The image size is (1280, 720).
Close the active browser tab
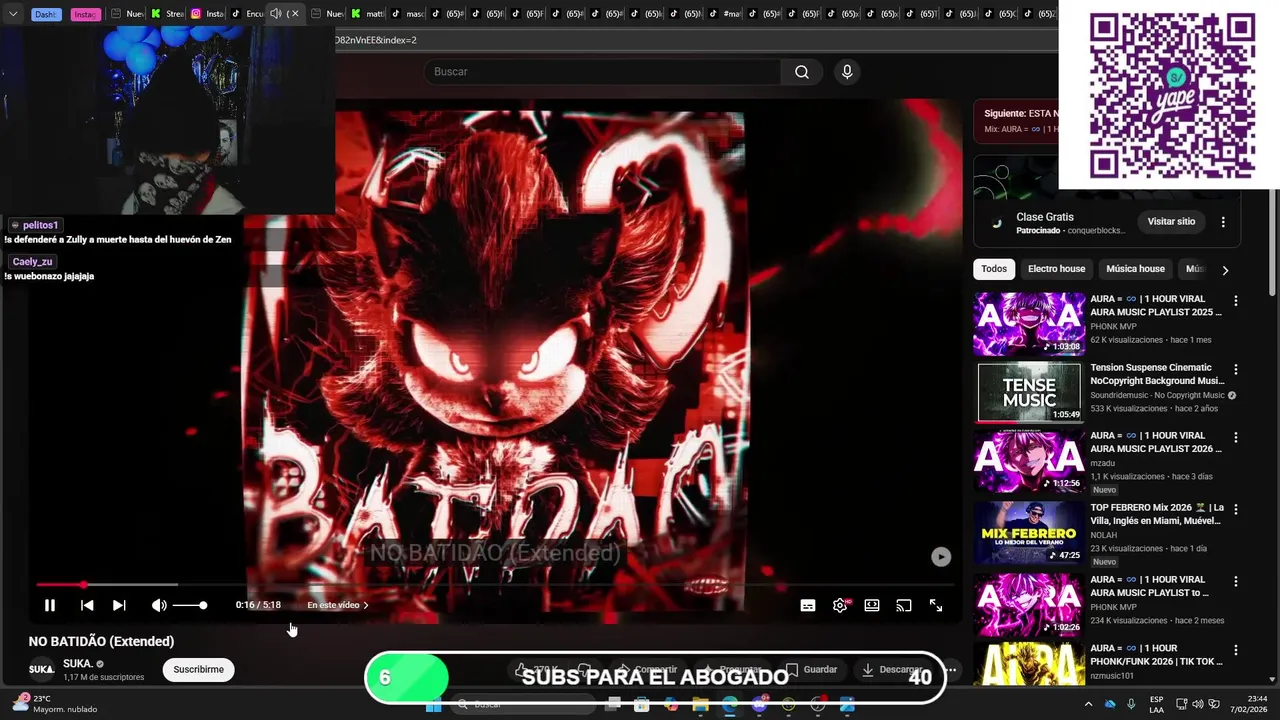tap(294, 14)
